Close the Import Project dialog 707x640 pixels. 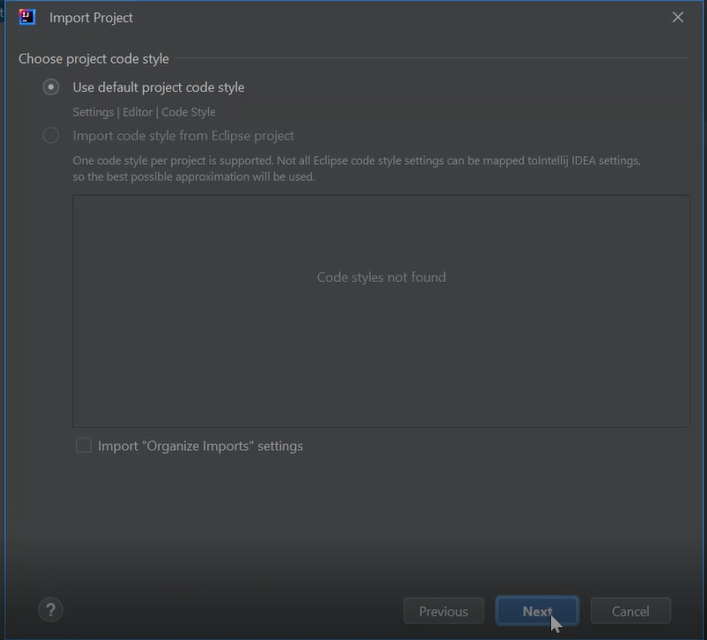click(x=678, y=18)
